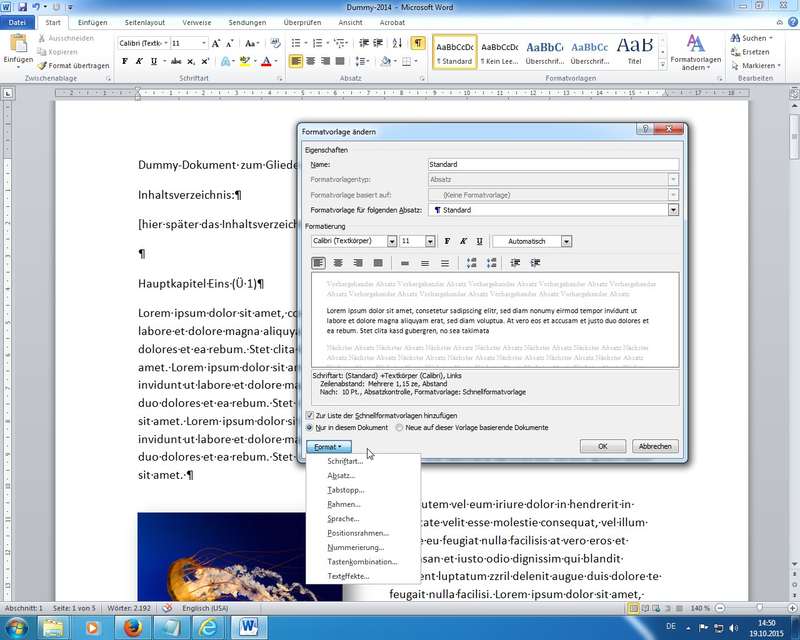Viewport: 800px width, 640px height.
Task: Click the Suchen binoculars icon
Action: (735, 38)
